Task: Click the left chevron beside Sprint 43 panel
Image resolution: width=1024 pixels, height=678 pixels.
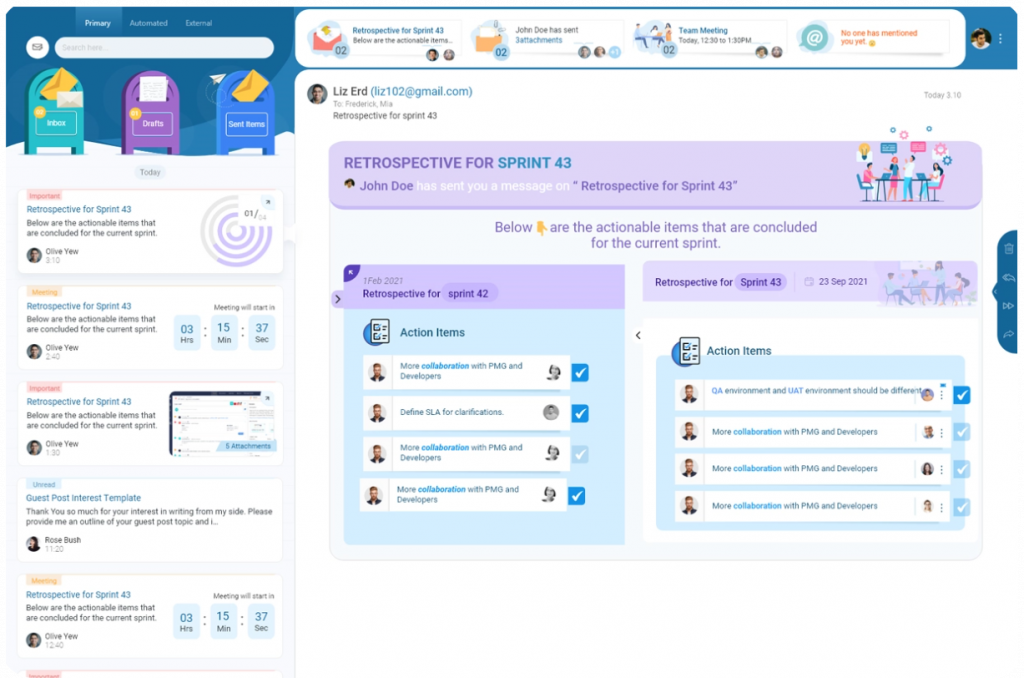Action: (x=638, y=335)
